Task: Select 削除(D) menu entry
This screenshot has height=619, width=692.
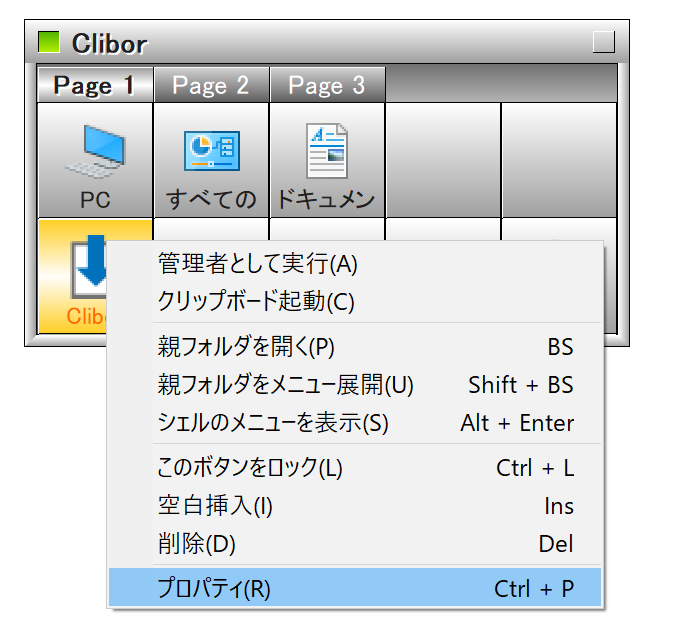Action: 355,544
